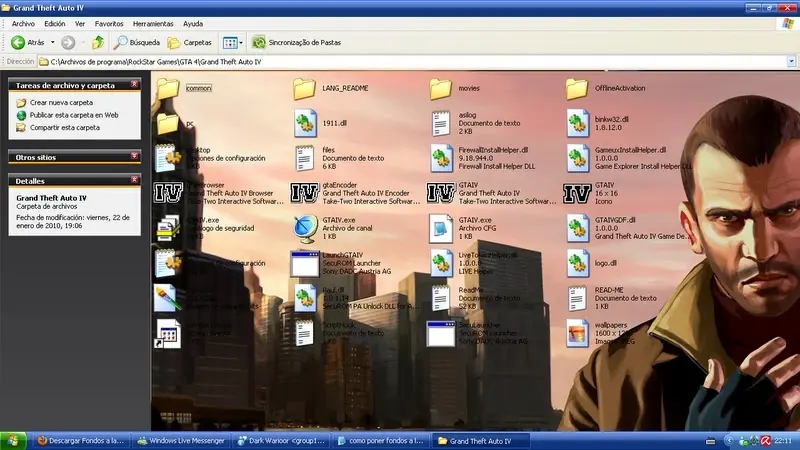This screenshot has height=450, width=800.
Task: Select the movies folder
Action: (x=441, y=88)
